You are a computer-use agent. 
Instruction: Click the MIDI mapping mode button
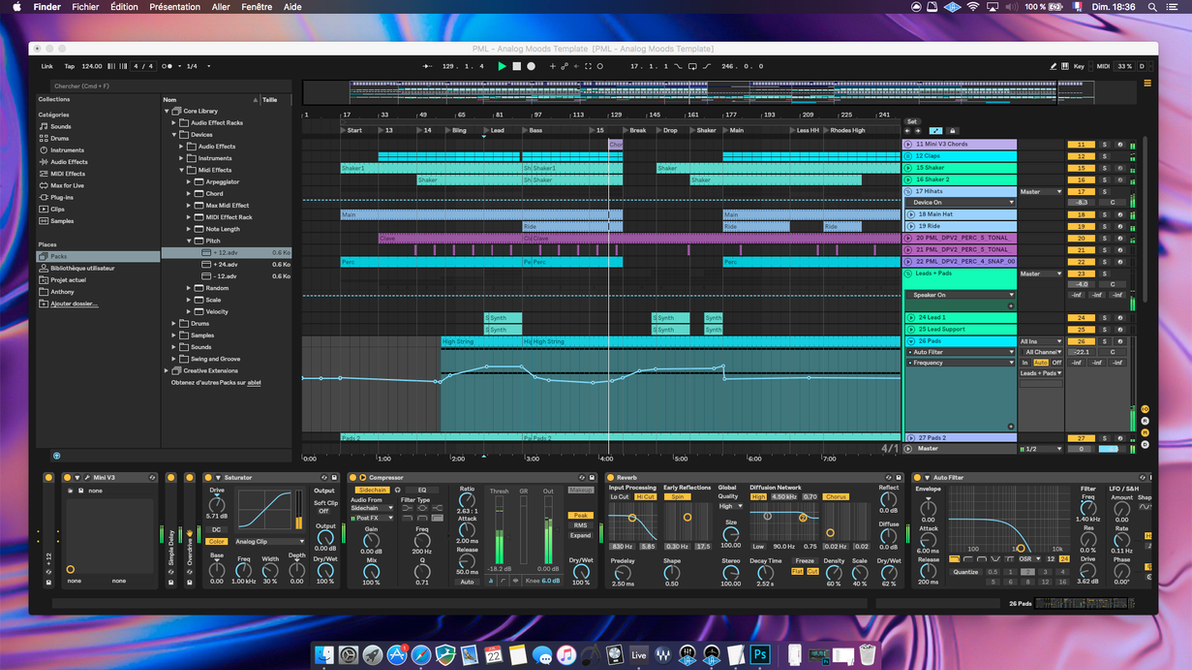[x=1104, y=66]
